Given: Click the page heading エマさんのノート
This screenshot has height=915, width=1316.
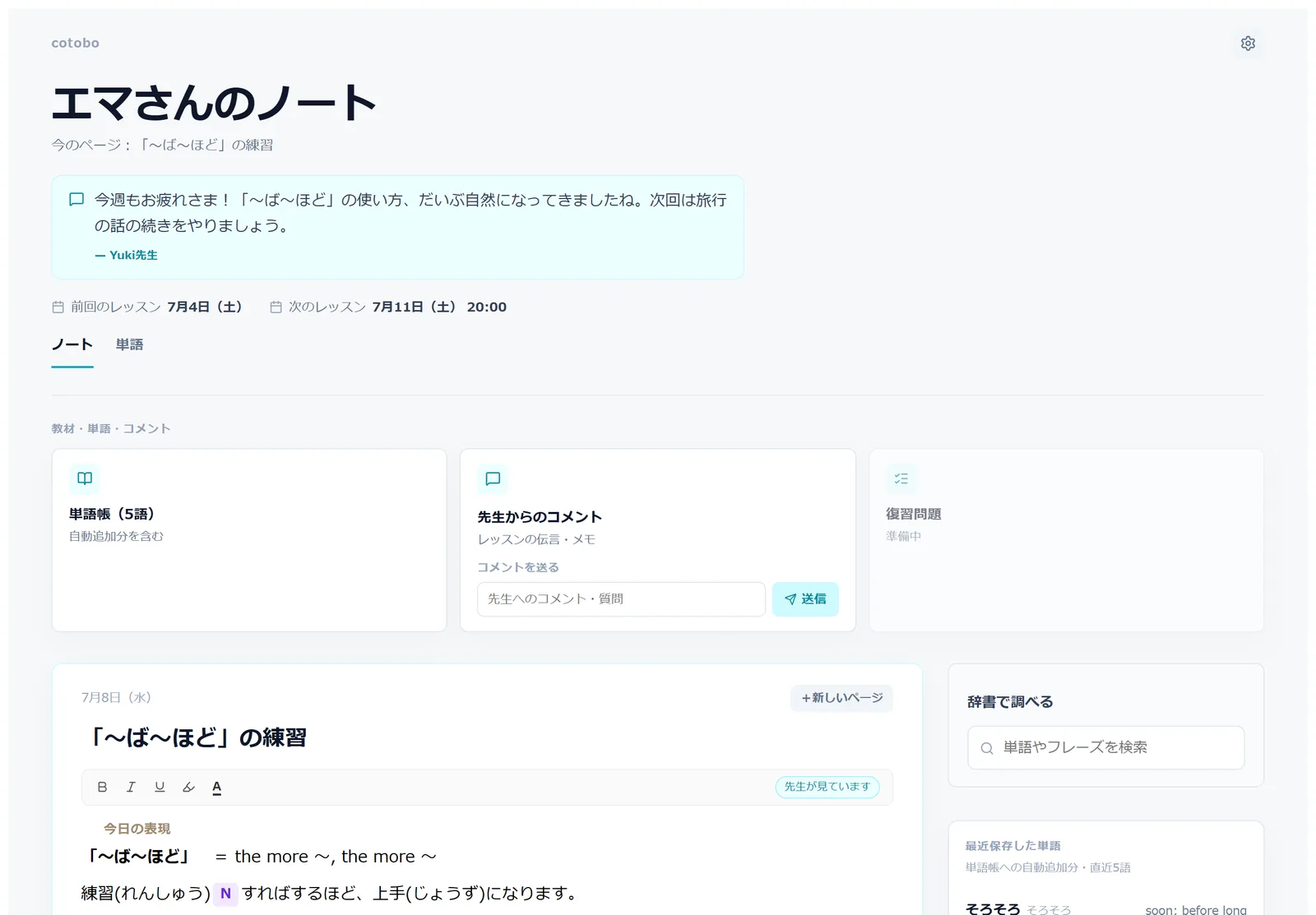Looking at the screenshot, I should tap(215, 103).
